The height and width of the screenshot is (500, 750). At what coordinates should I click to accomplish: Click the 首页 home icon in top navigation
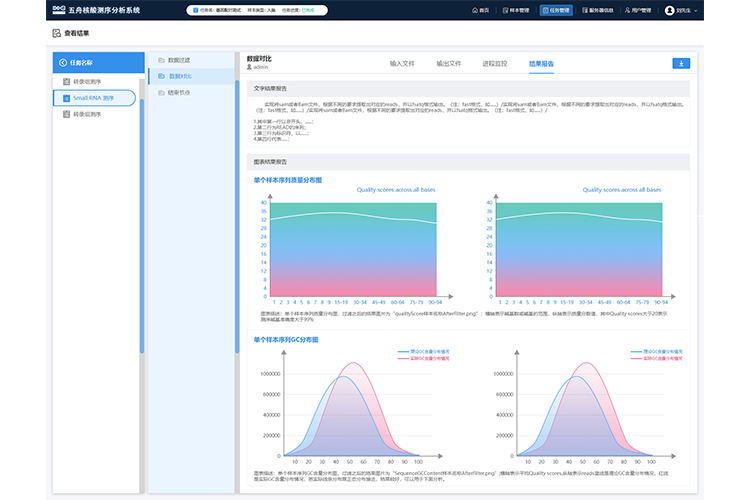[x=475, y=10]
